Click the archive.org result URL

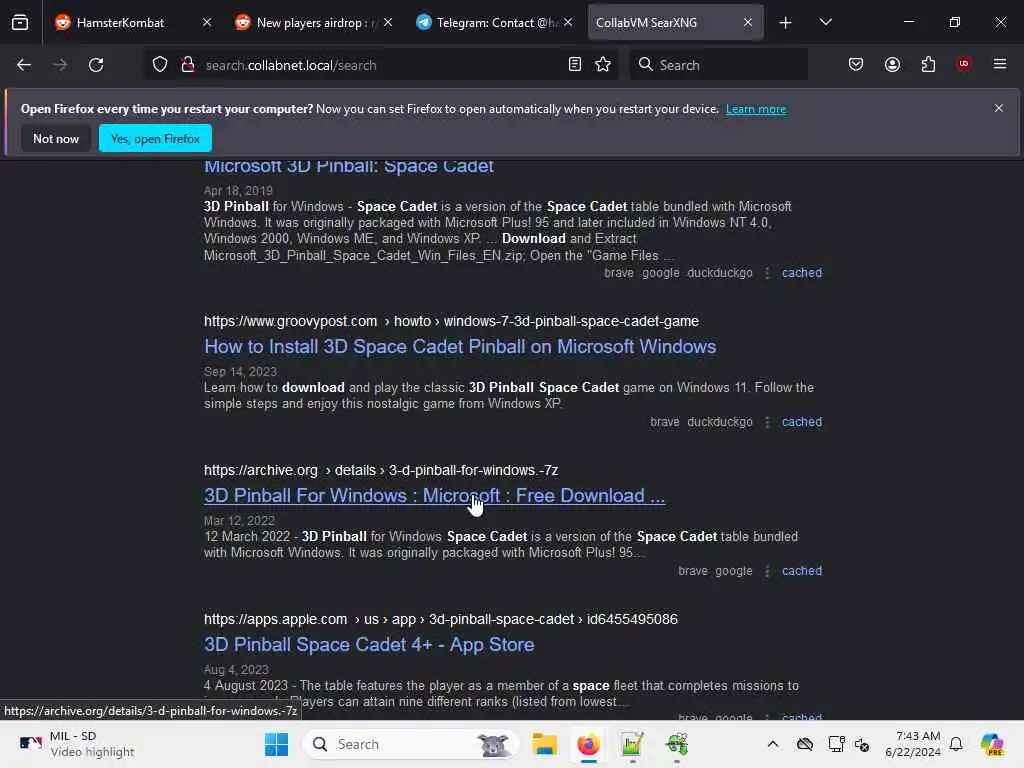click(381, 470)
